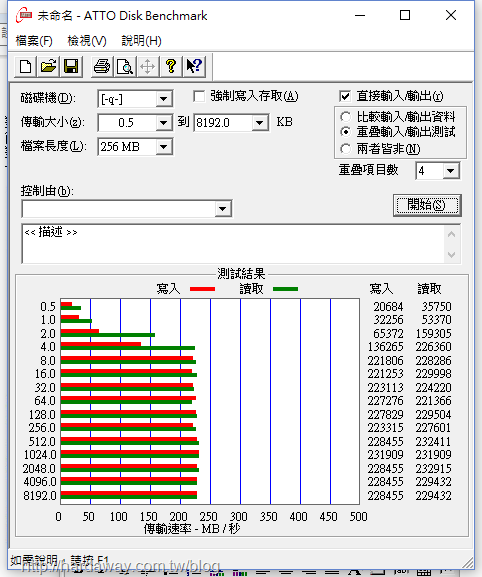
Task: Click the write value 136265
Action: (385, 347)
